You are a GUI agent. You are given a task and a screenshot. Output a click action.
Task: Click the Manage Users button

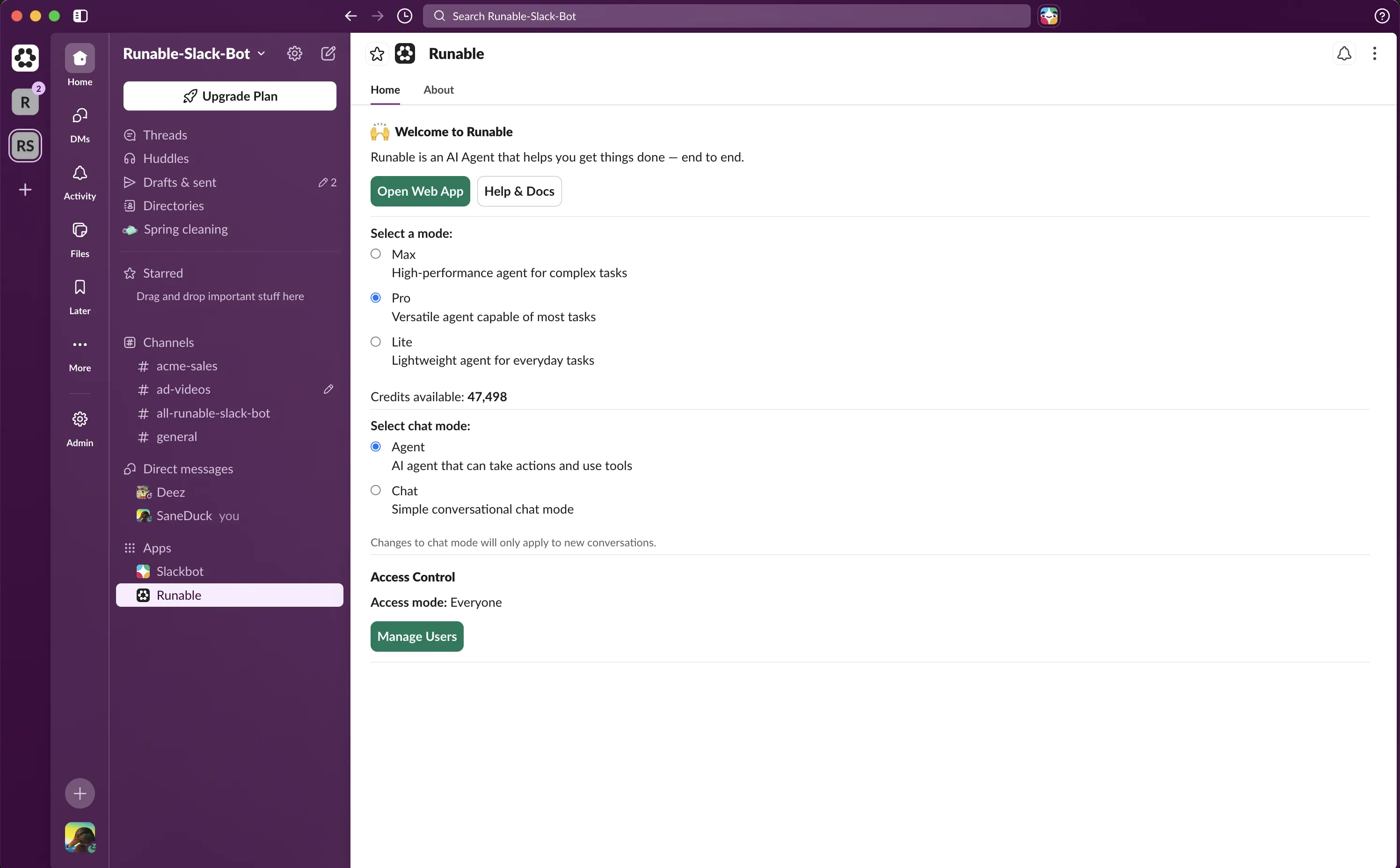pyautogui.click(x=417, y=637)
